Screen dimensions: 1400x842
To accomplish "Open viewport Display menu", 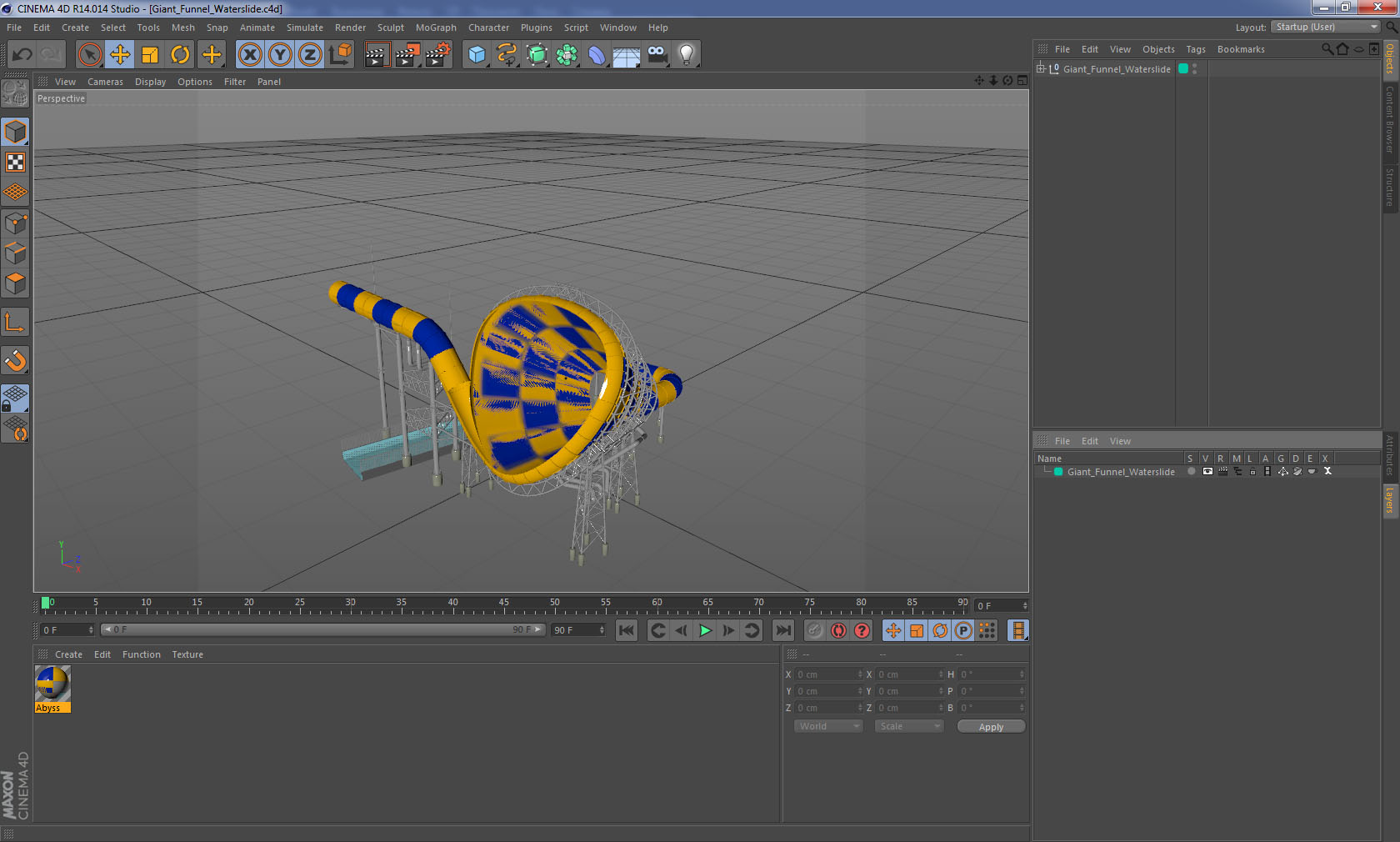I will coord(150,82).
